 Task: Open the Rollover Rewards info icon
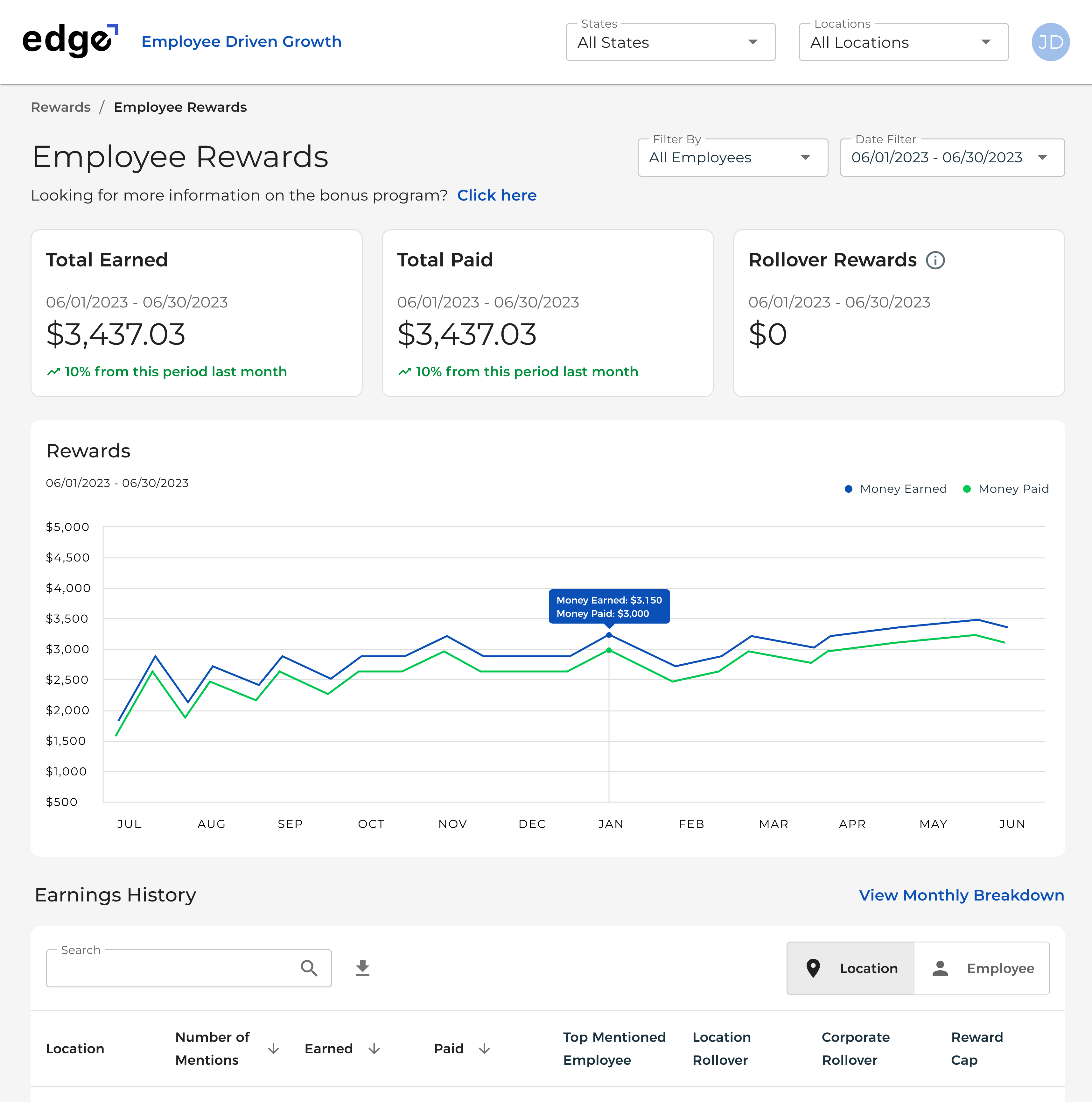pos(935,260)
